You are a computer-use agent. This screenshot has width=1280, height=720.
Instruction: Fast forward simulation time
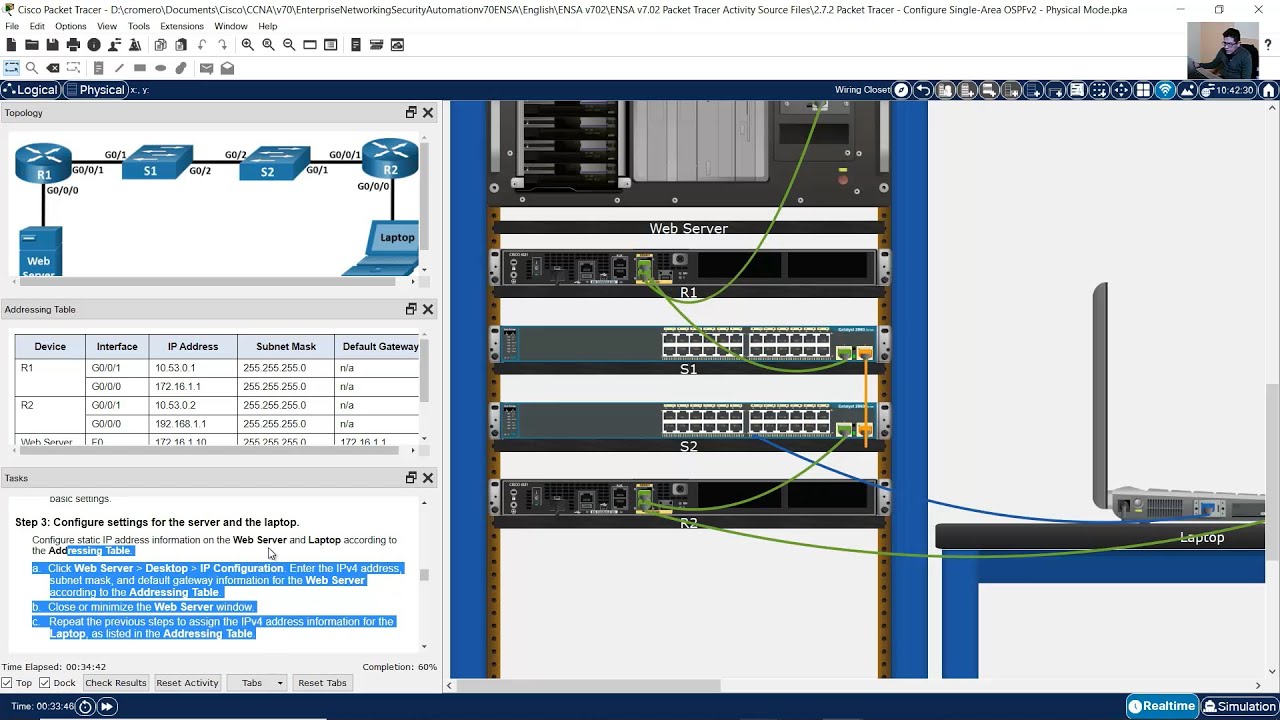(106, 707)
